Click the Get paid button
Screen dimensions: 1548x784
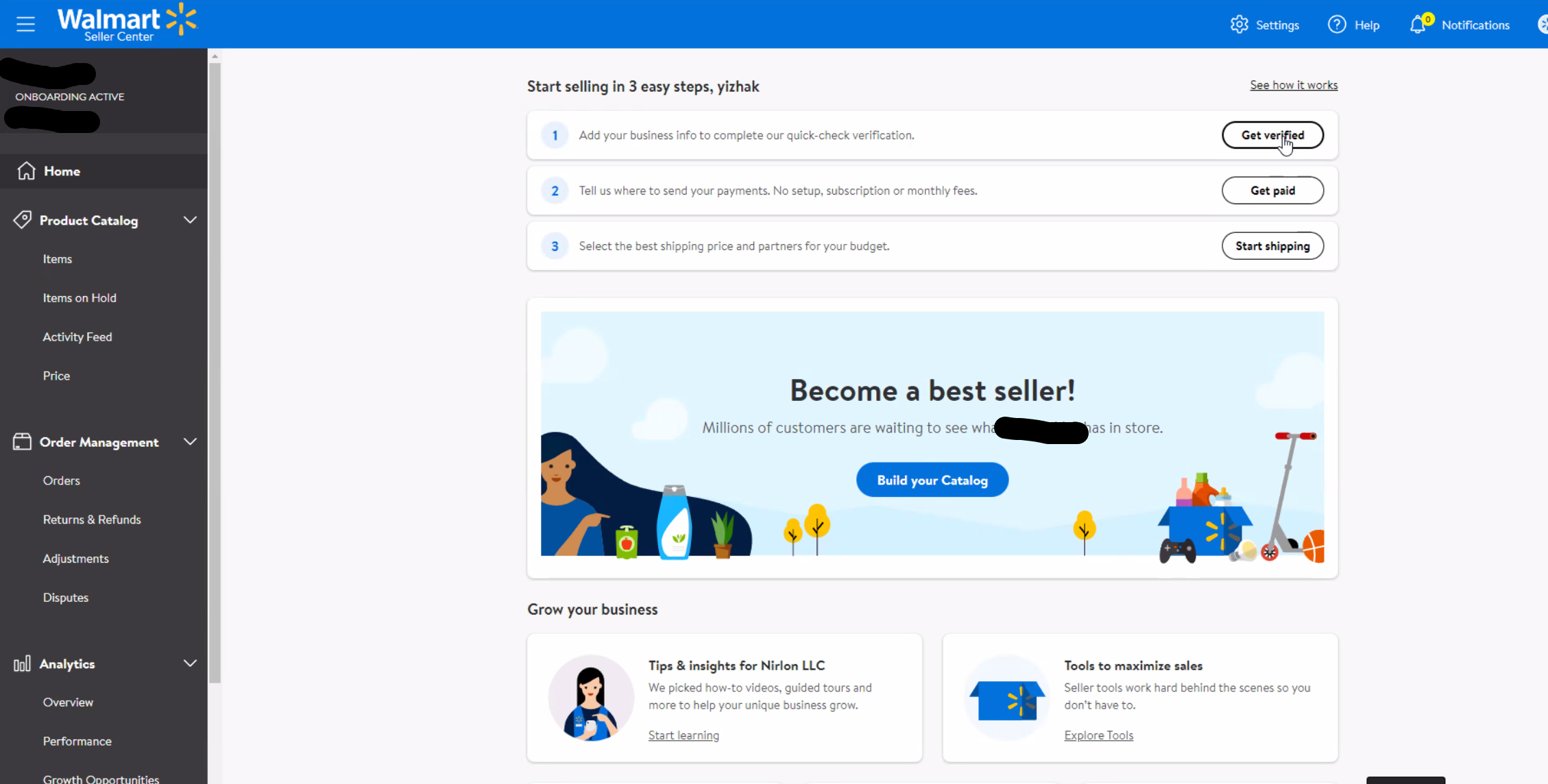pos(1272,189)
